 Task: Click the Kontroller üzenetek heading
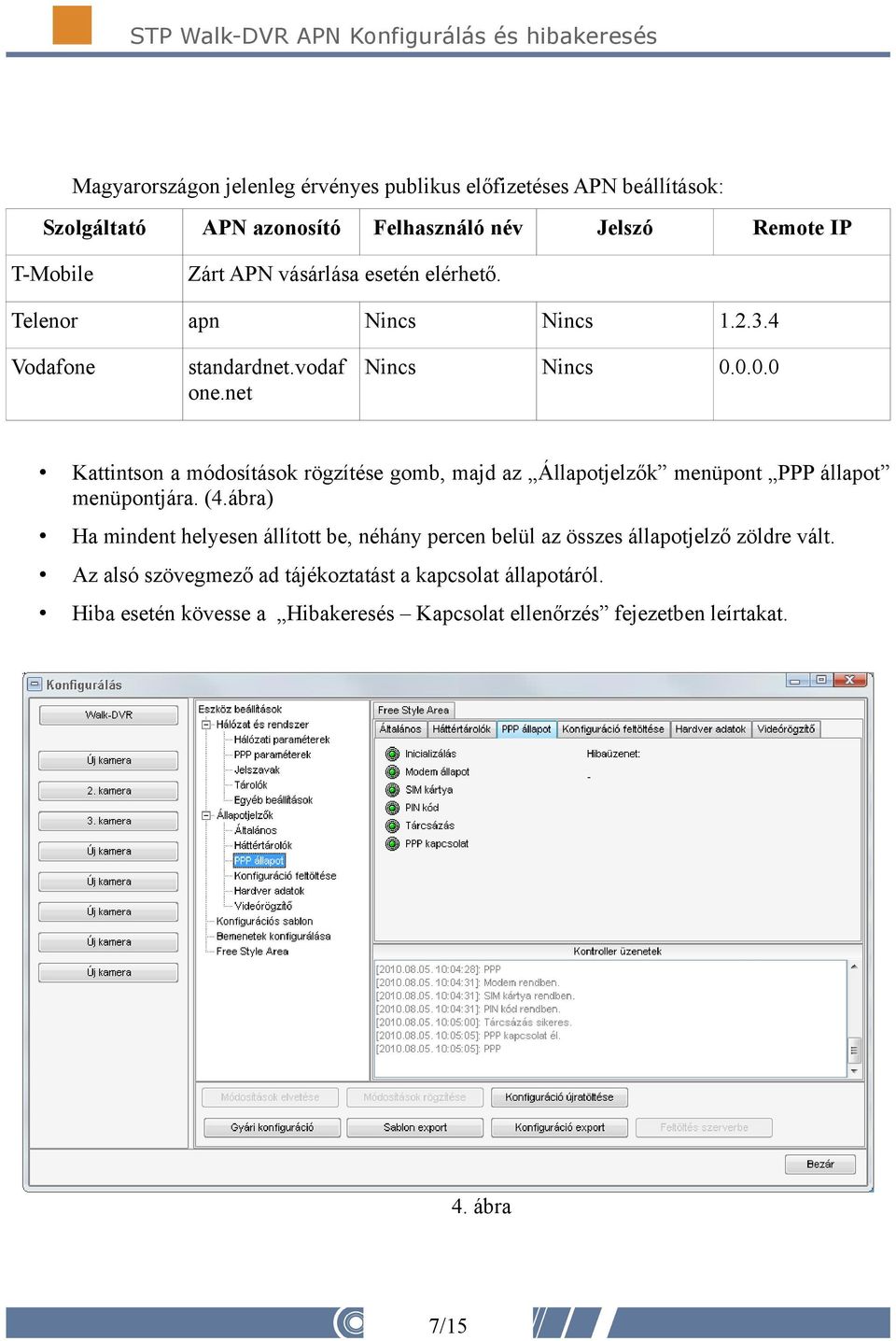(617, 952)
